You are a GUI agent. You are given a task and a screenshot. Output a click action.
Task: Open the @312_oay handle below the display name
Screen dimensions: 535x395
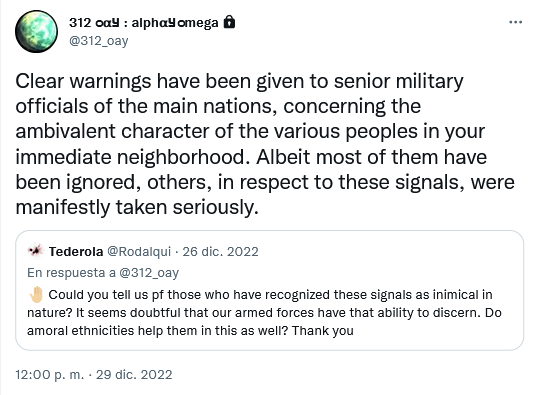point(99,41)
